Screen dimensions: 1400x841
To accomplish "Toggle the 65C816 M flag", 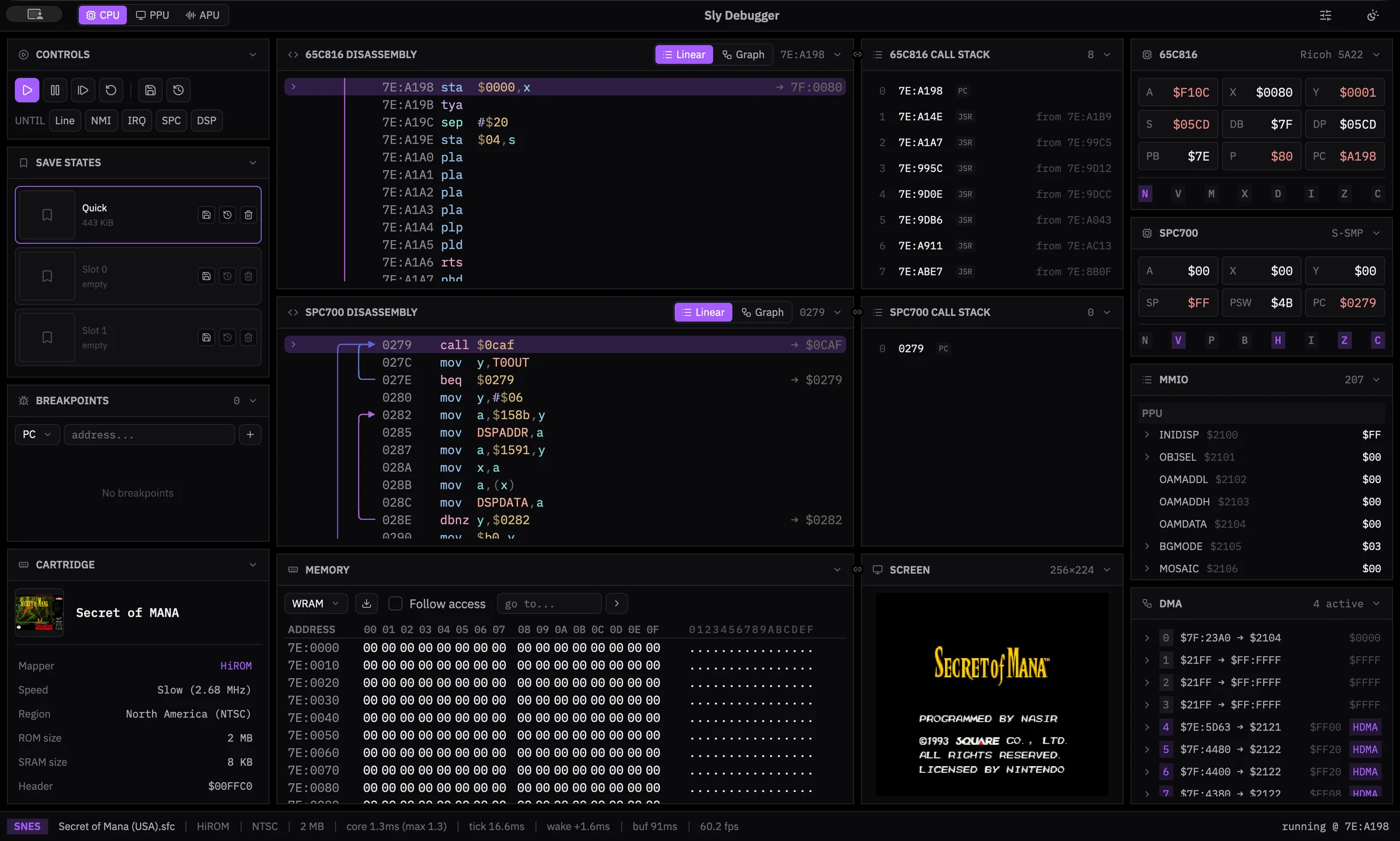I will pyautogui.click(x=1211, y=194).
